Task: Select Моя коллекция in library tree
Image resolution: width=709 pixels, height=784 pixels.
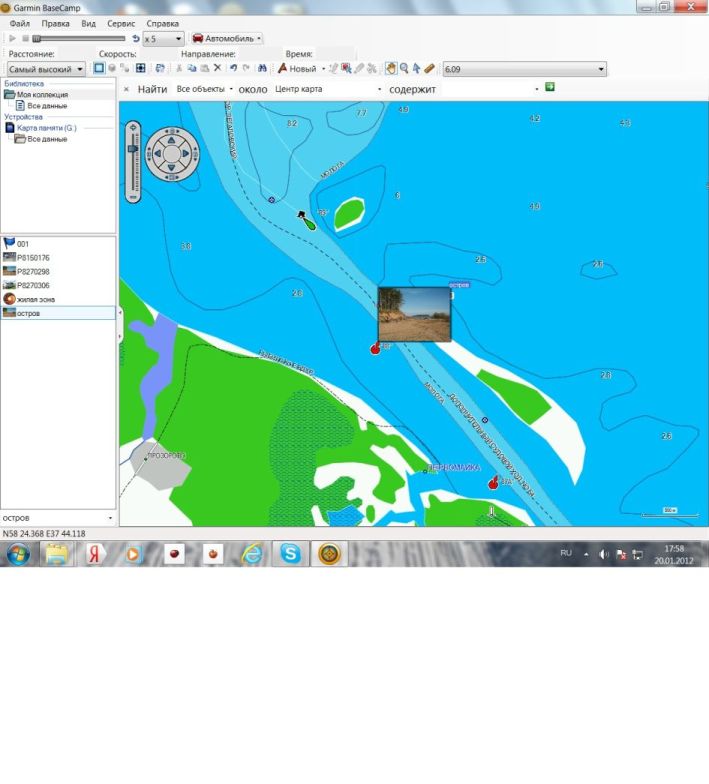Action: 37,94
